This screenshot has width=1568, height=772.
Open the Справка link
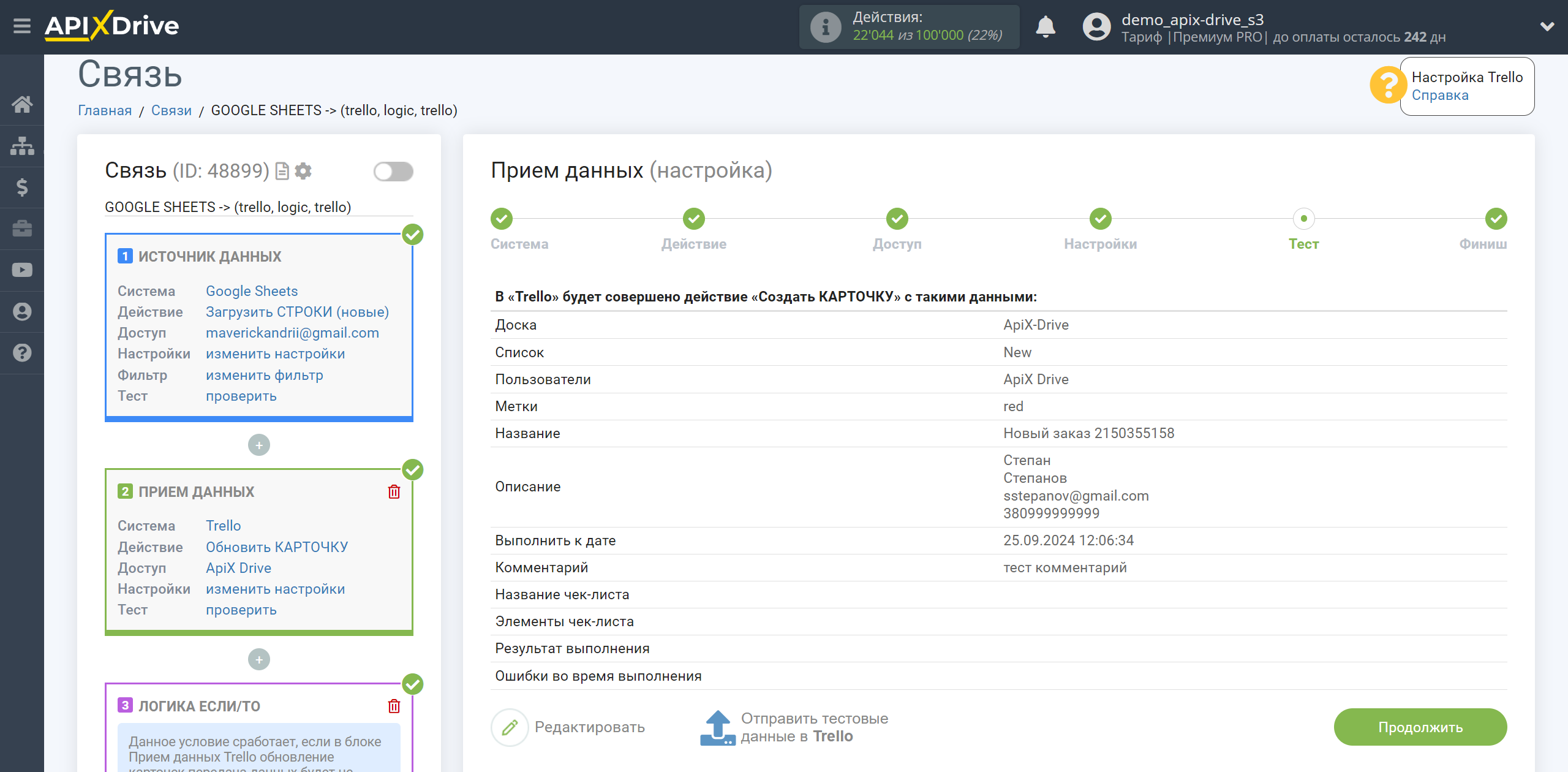point(1440,95)
